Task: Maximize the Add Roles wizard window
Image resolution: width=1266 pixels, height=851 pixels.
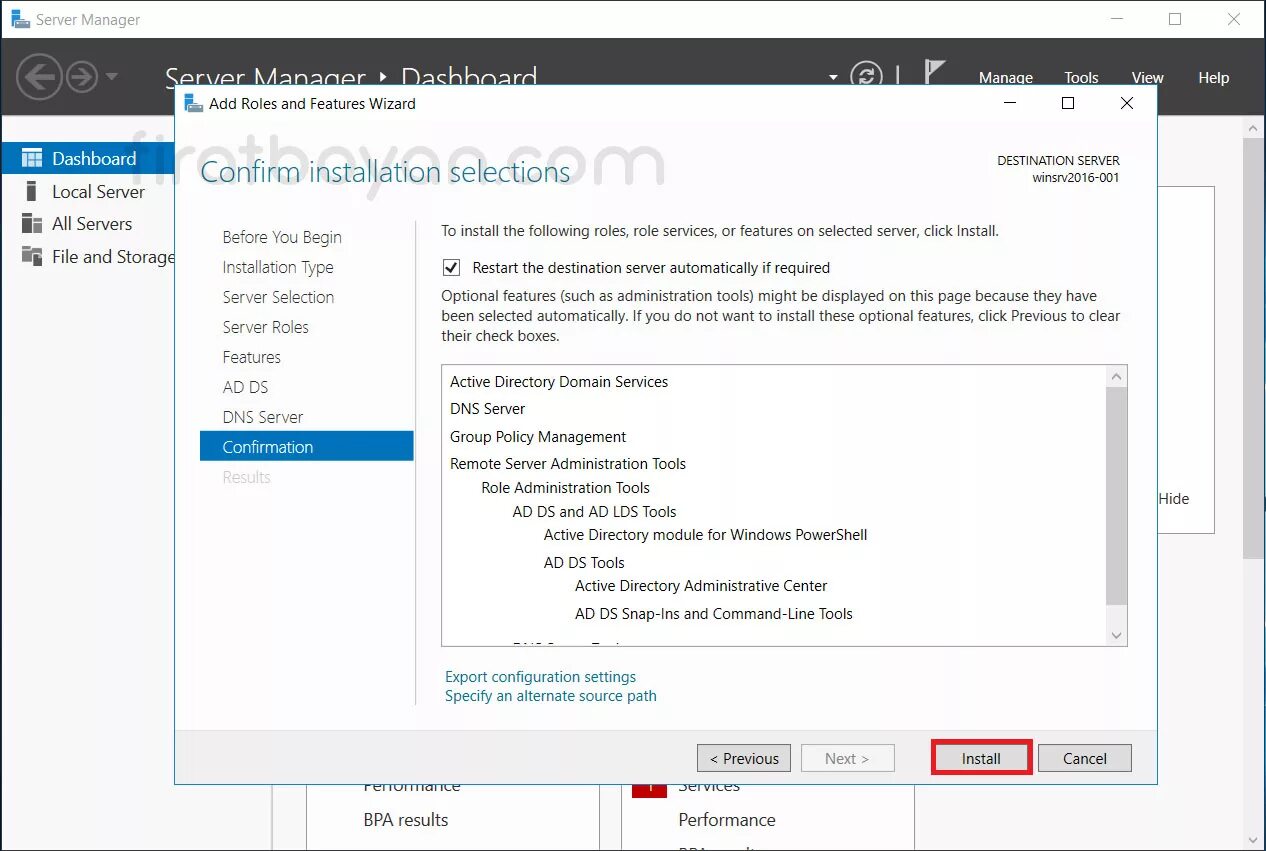Action: pos(1067,103)
